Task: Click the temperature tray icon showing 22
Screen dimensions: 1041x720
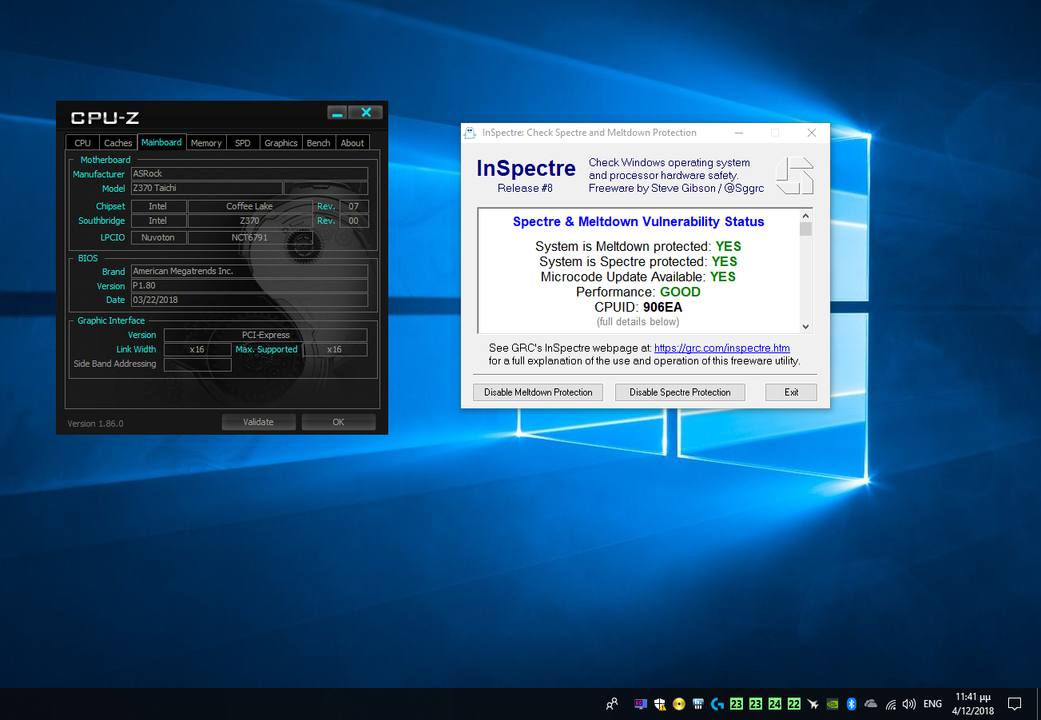Action: pyautogui.click(x=794, y=704)
